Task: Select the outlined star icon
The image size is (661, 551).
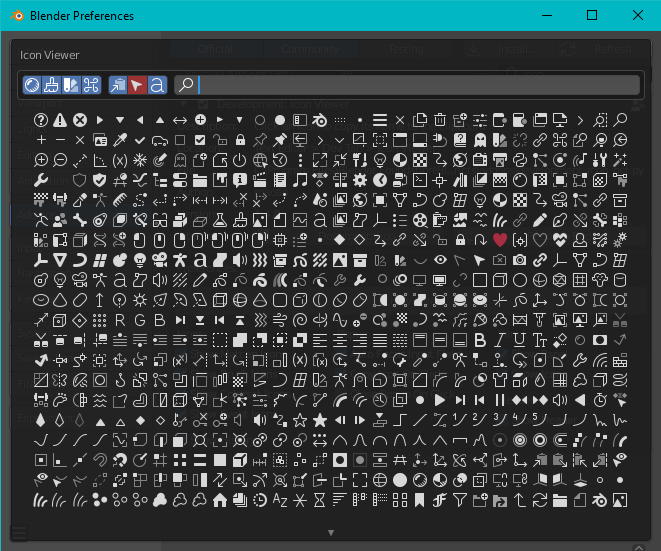Action: pos(300,420)
